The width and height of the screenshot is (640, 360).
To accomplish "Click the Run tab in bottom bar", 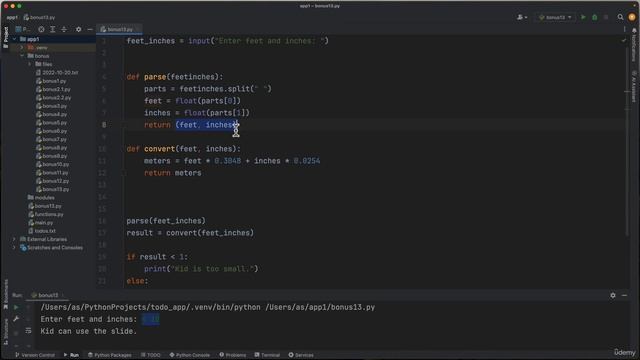I will 71,355.
